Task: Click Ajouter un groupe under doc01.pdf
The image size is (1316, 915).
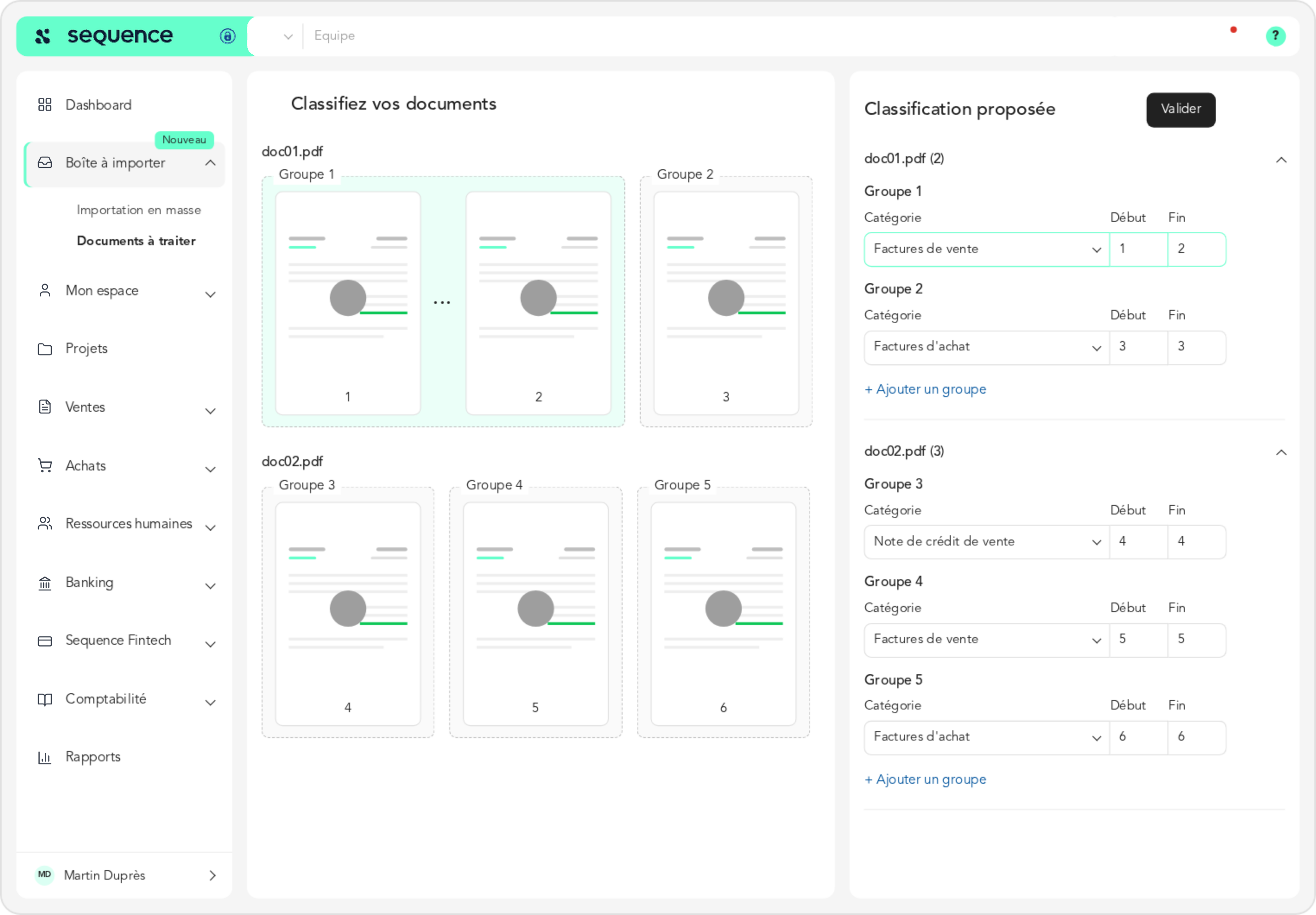Action: 925,390
